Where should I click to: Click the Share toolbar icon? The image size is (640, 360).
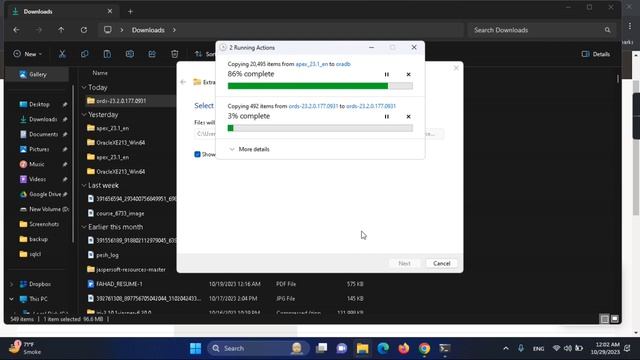[x=152, y=54]
